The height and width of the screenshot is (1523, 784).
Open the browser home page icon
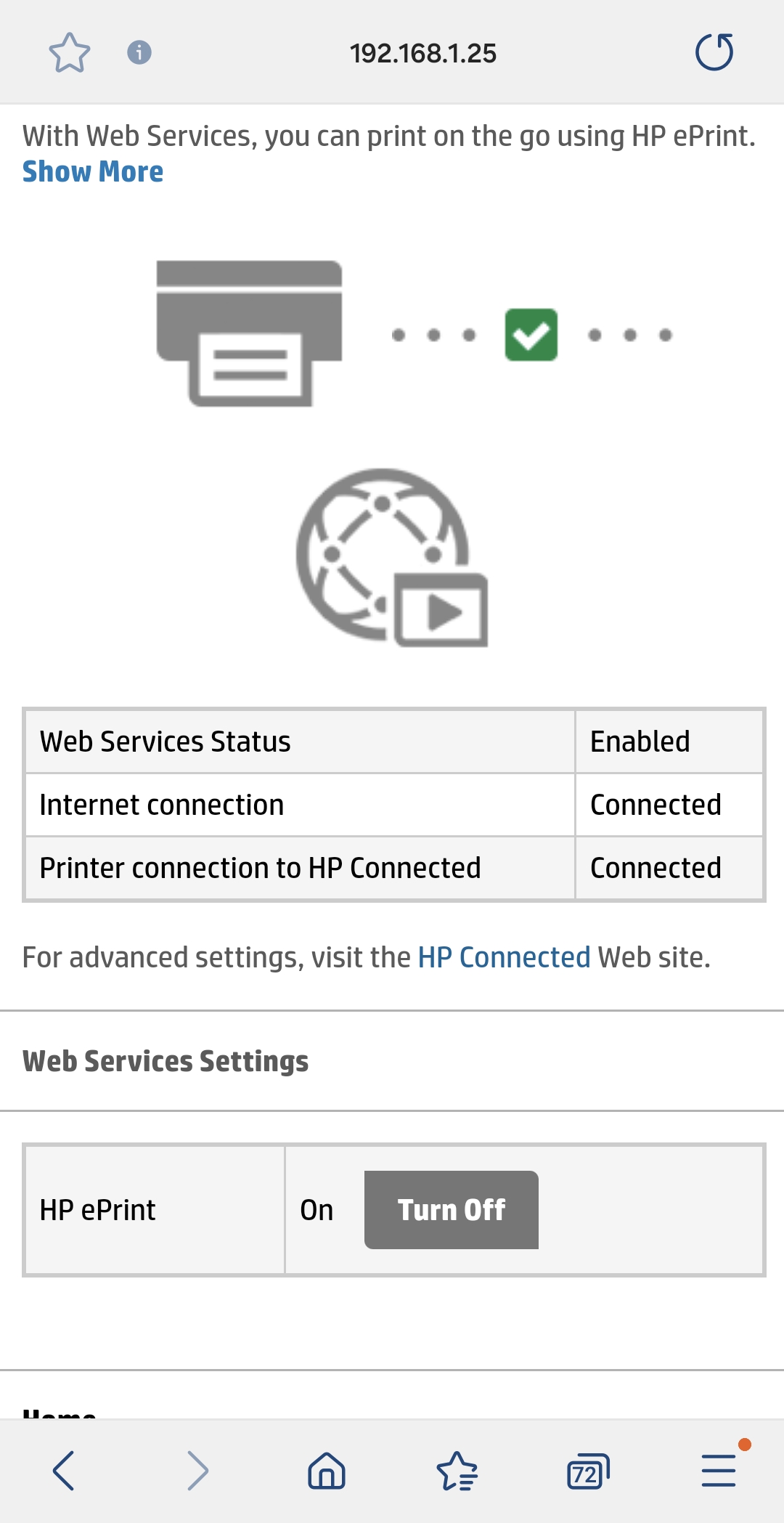coord(327,1471)
